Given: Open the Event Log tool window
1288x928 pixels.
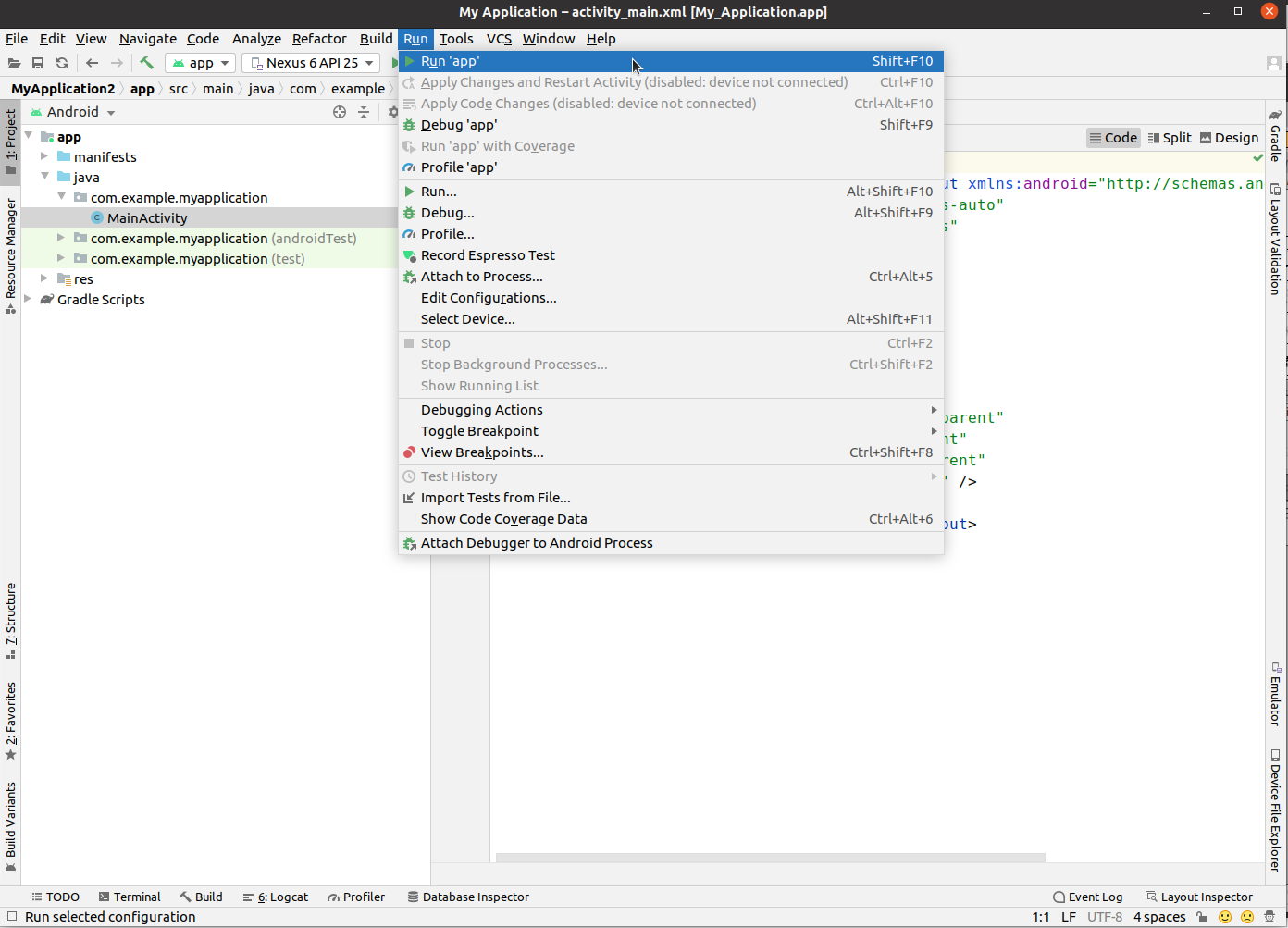Looking at the screenshot, I should (1088, 897).
